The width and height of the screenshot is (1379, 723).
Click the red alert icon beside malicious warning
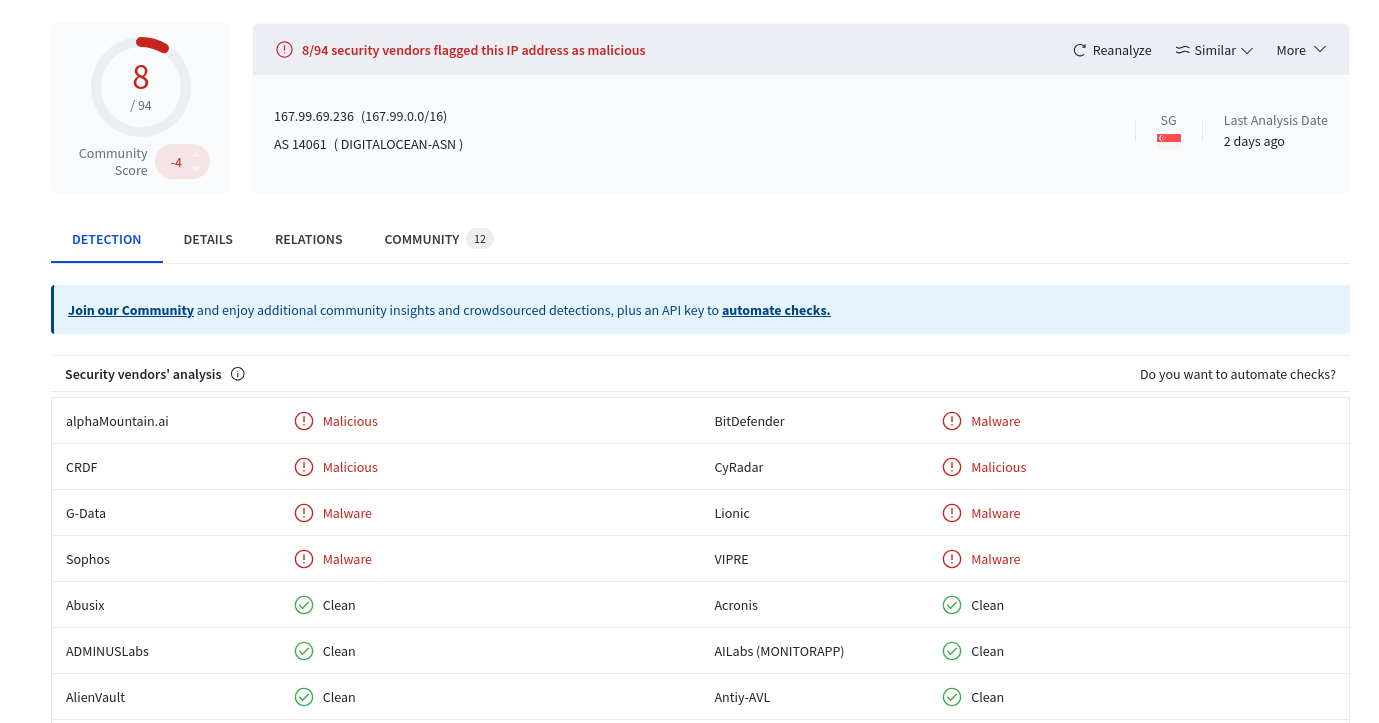(284, 48)
